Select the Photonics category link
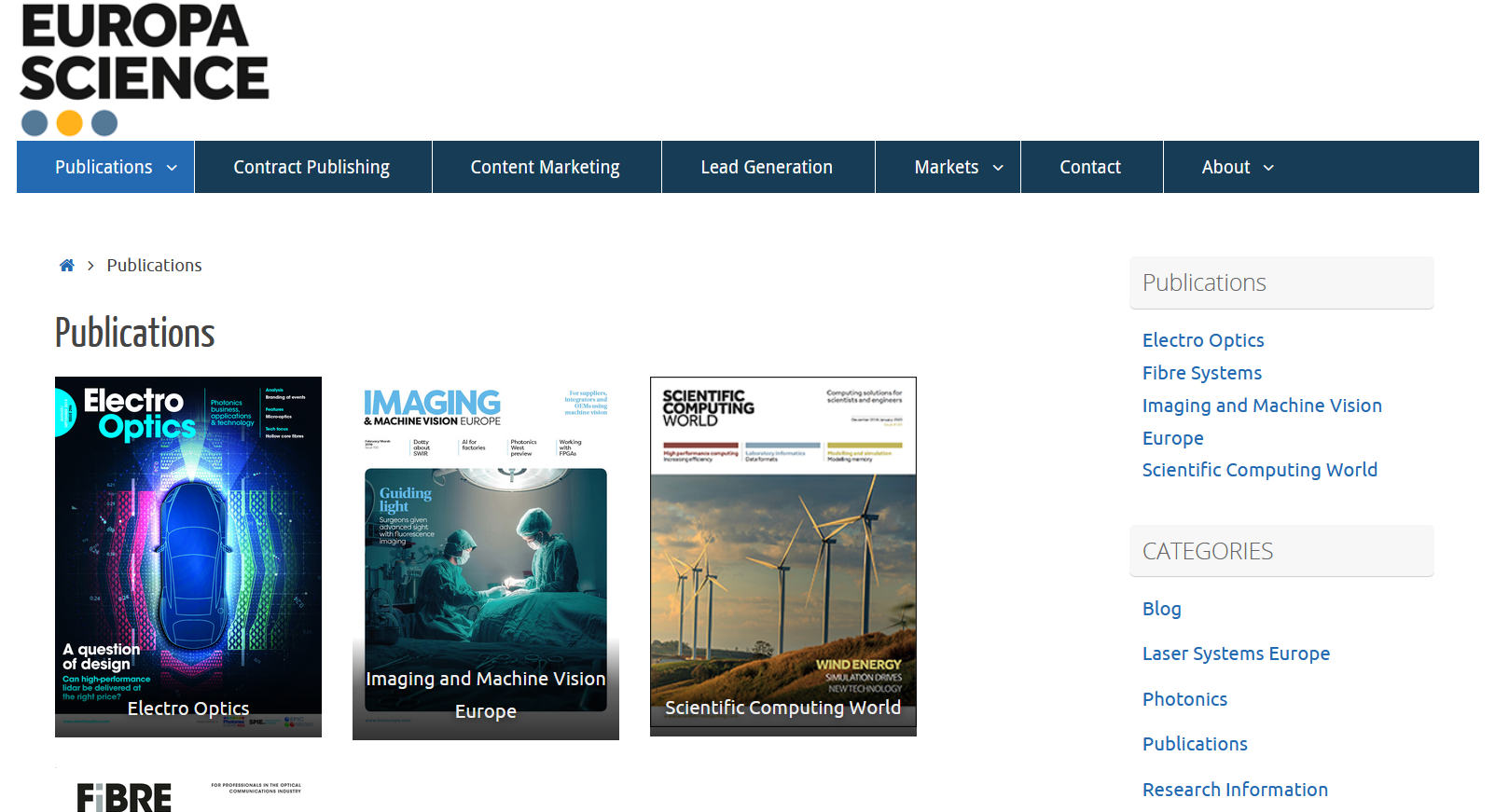 [x=1184, y=699]
